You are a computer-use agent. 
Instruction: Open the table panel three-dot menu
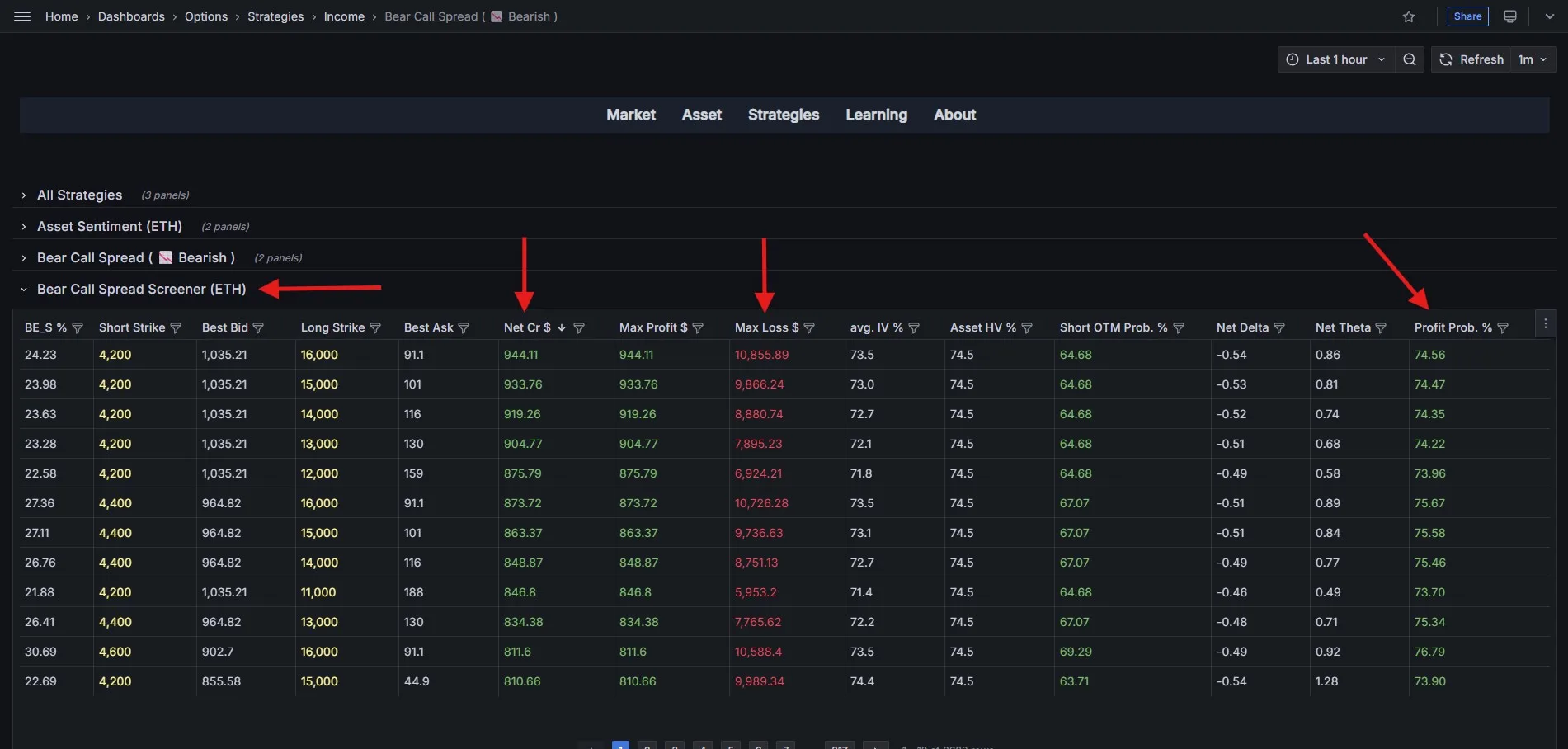pos(1546,324)
